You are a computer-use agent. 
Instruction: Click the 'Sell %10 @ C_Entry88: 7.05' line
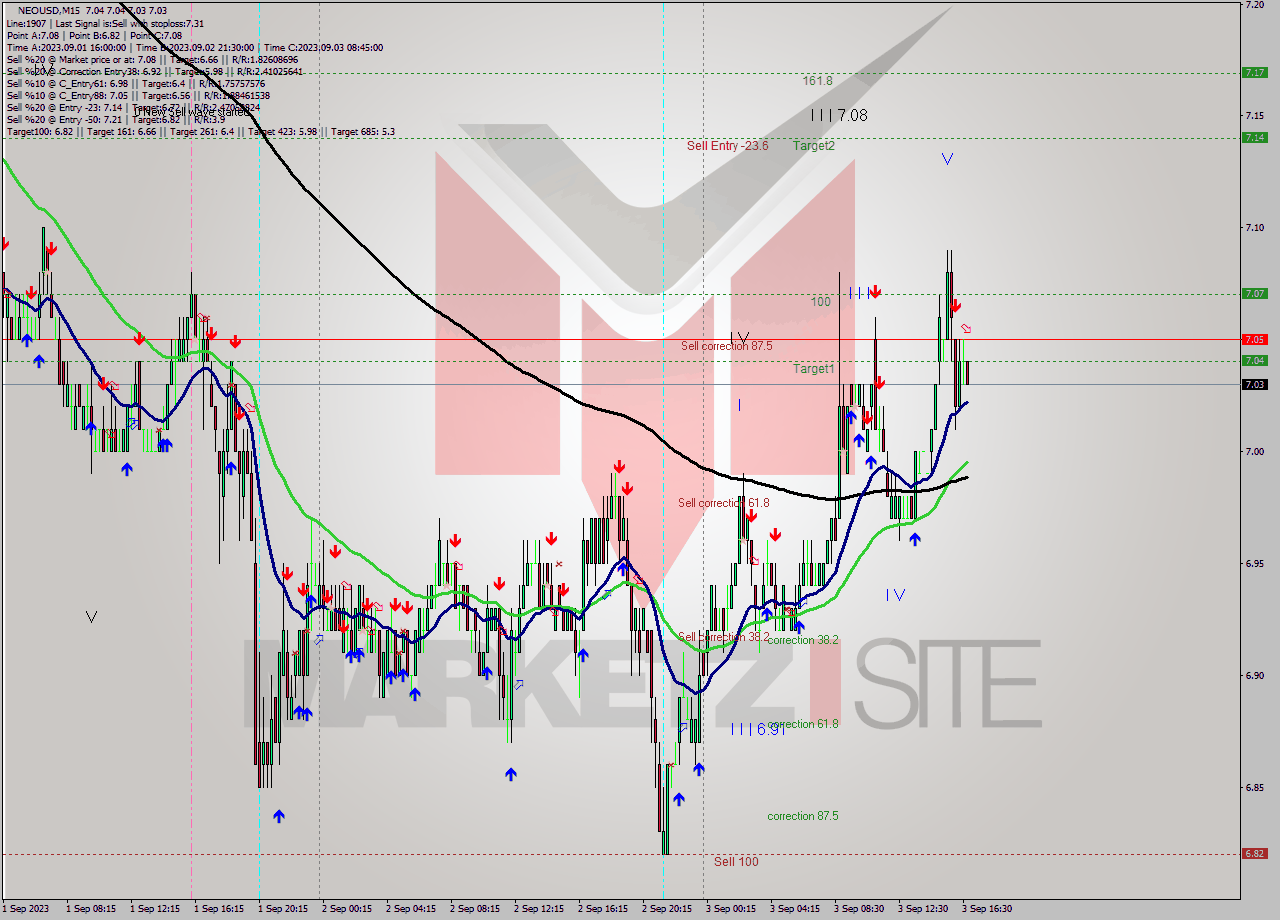67,95
